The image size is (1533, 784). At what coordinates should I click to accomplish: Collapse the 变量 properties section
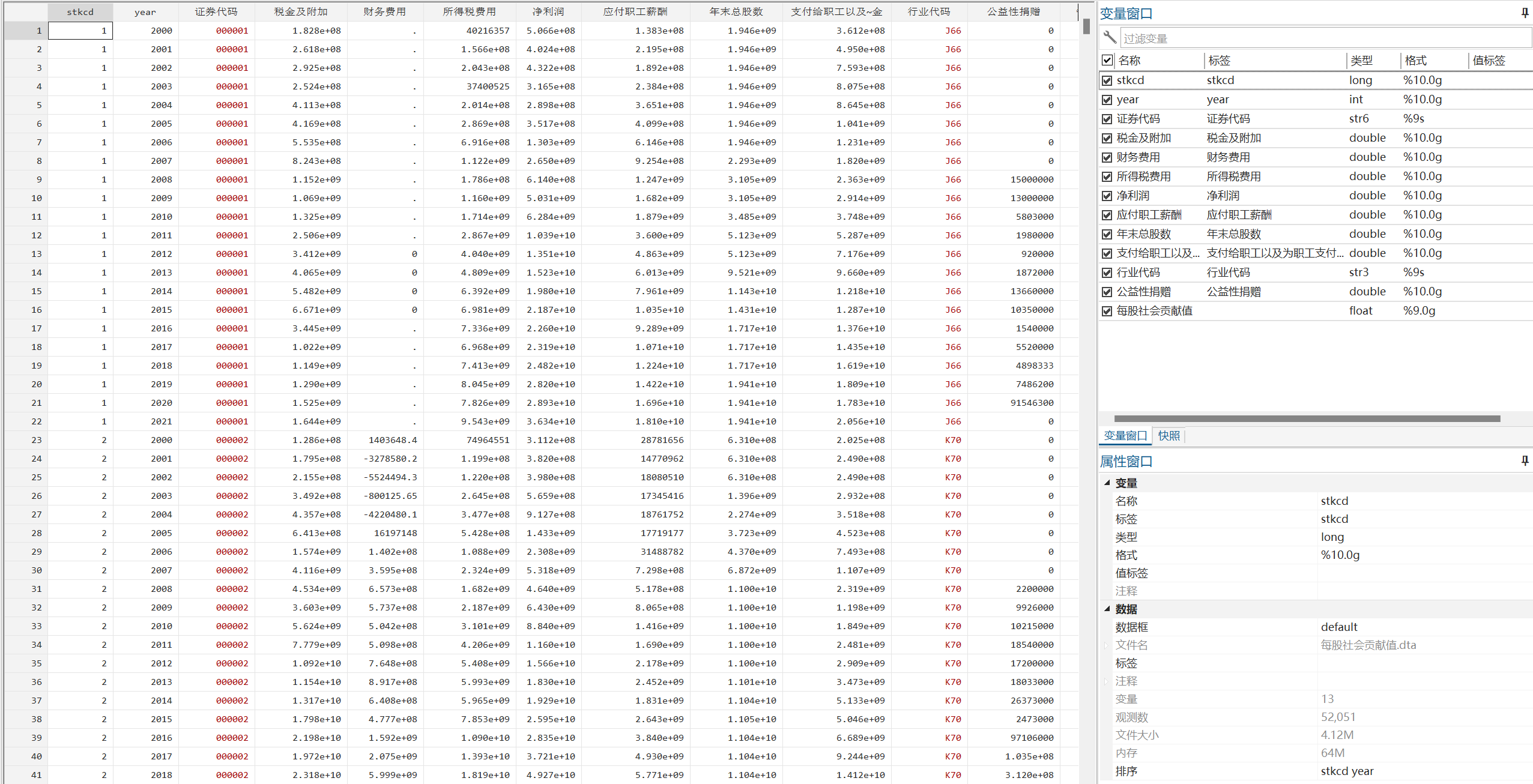pos(1107,483)
